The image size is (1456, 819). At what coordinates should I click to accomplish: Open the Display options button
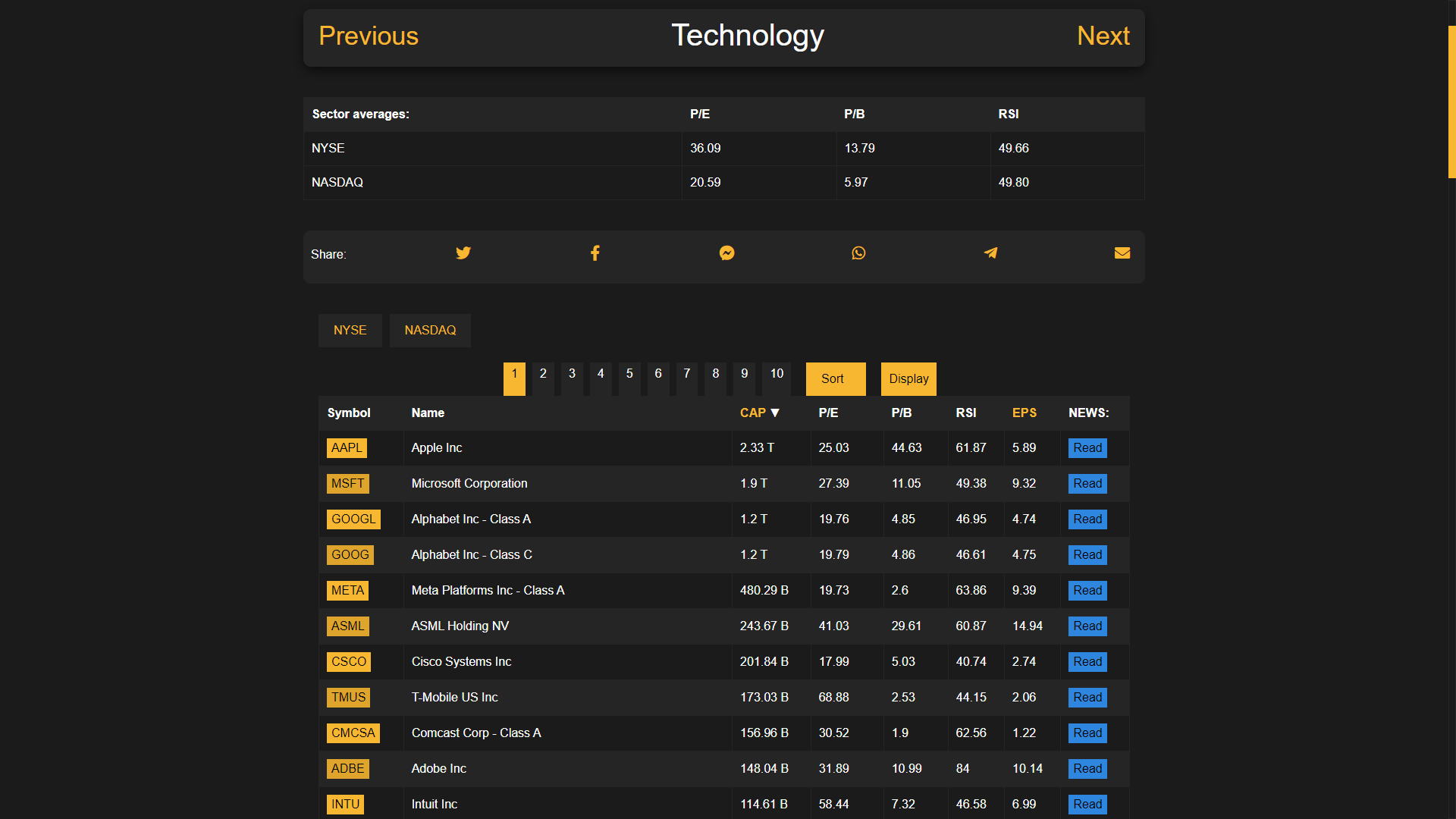tap(908, 379)
